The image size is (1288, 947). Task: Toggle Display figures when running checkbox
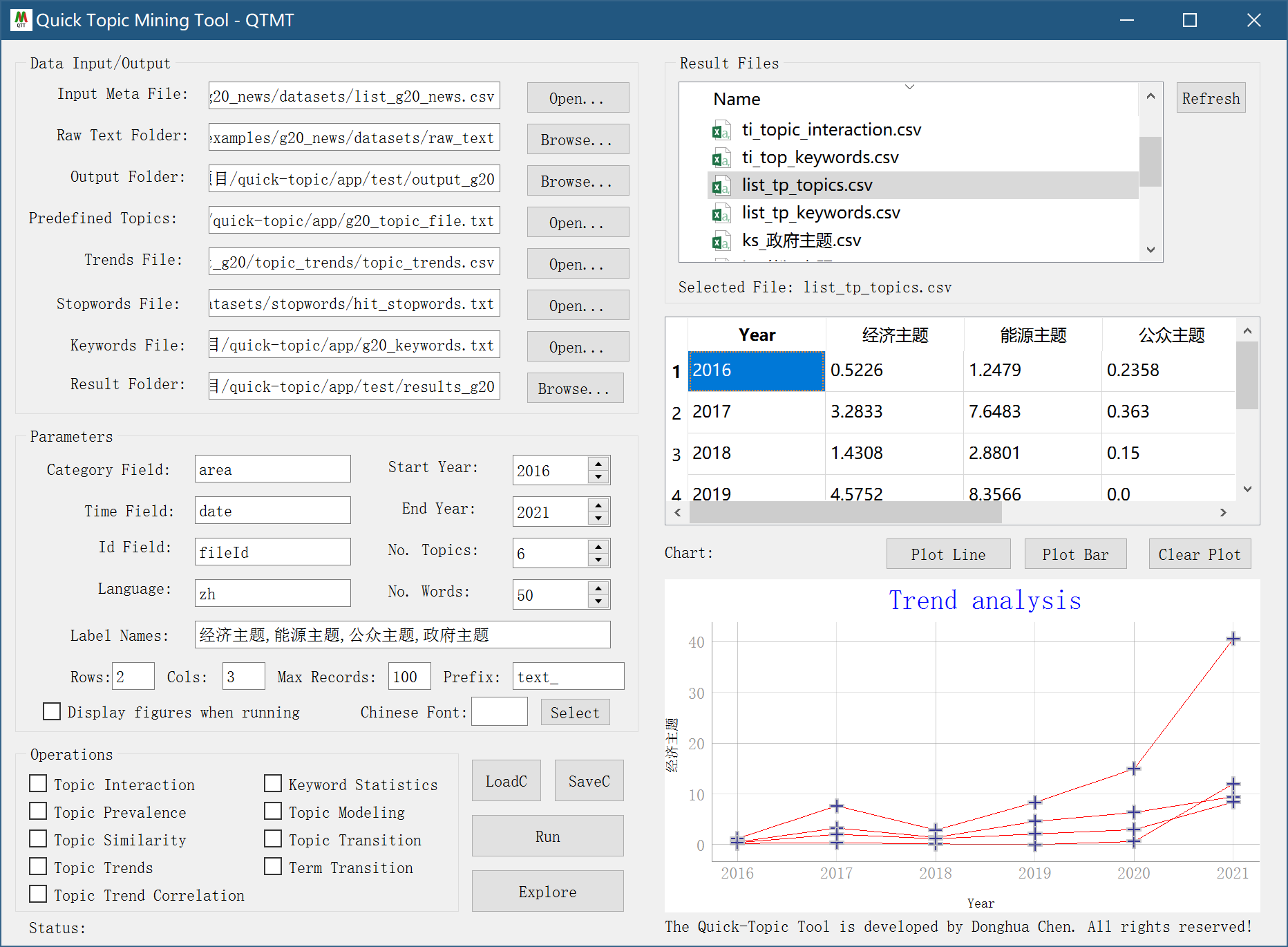coord(52,711)
